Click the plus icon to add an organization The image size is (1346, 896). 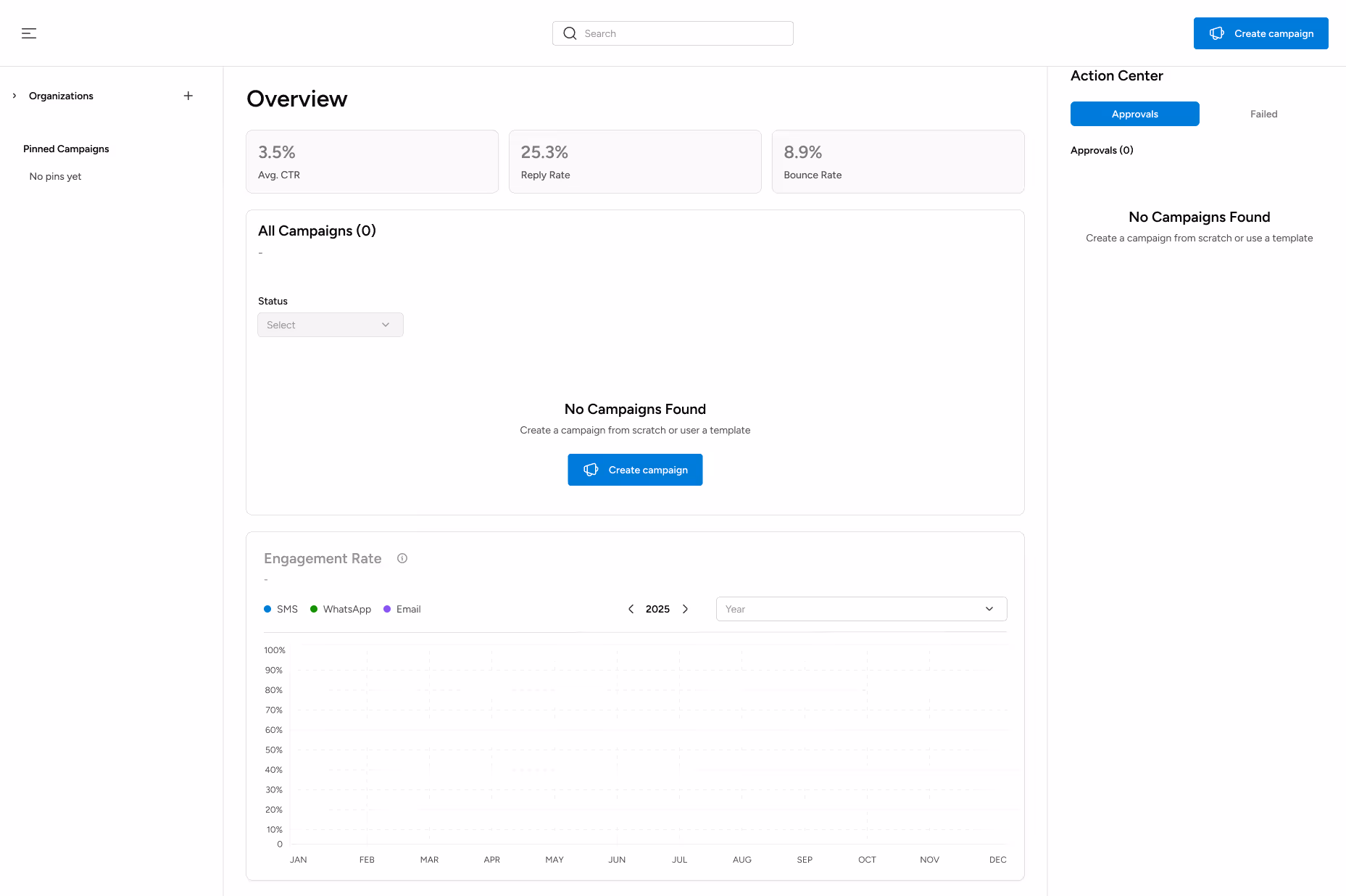coord(188,95)
